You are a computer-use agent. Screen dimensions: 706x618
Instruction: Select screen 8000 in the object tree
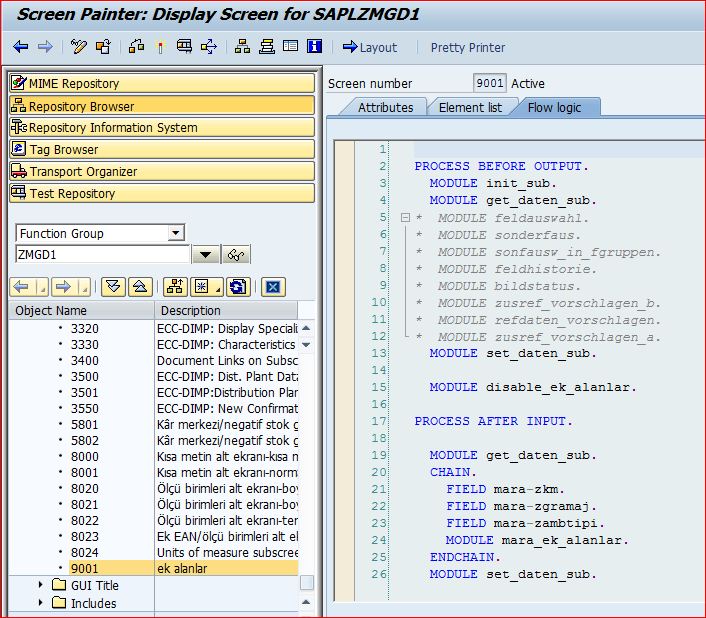click(x=85, y=456)
